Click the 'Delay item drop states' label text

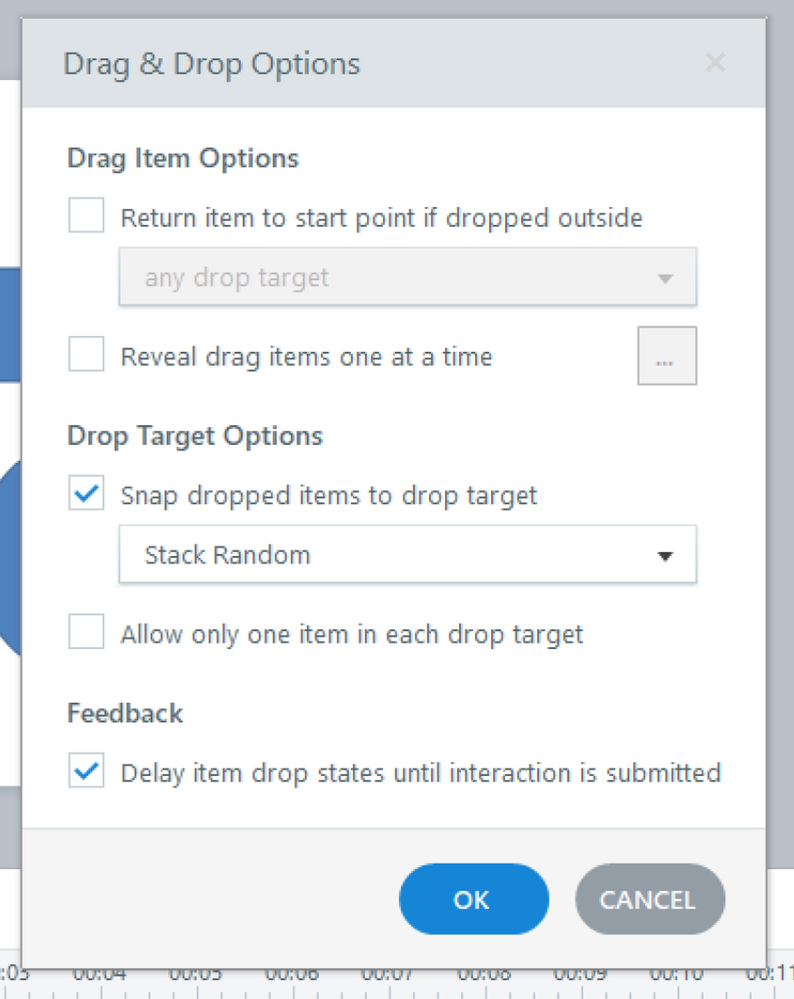pyautogui.click(x=420, y=773)
